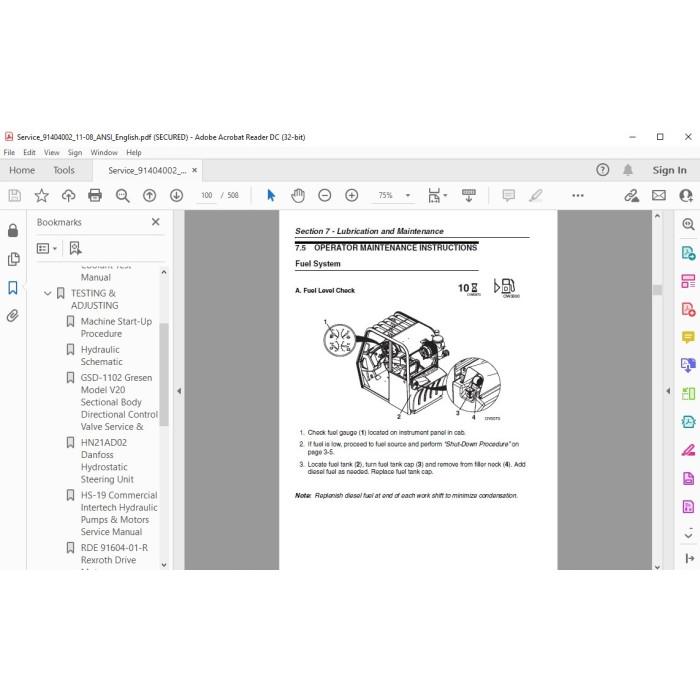Click the share link icon
This screenshot has height=700, width=700.
[x=631, y=196]
